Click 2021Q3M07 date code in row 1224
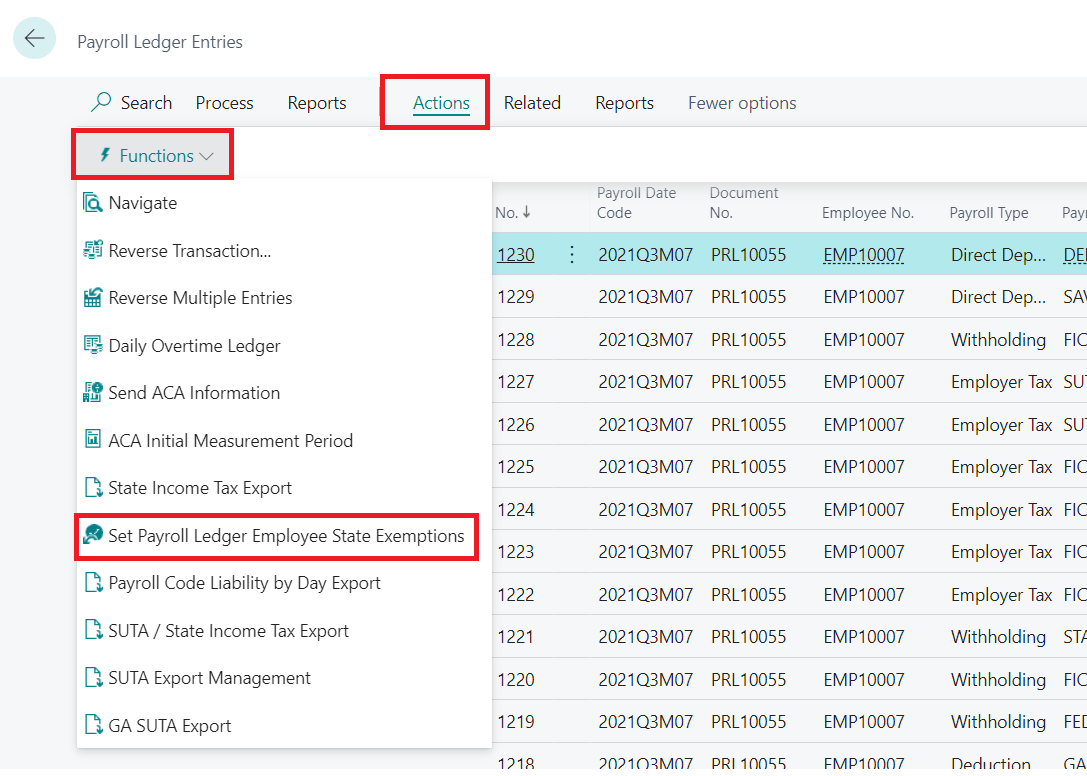The image size is (1087, 776). point(645,510)
